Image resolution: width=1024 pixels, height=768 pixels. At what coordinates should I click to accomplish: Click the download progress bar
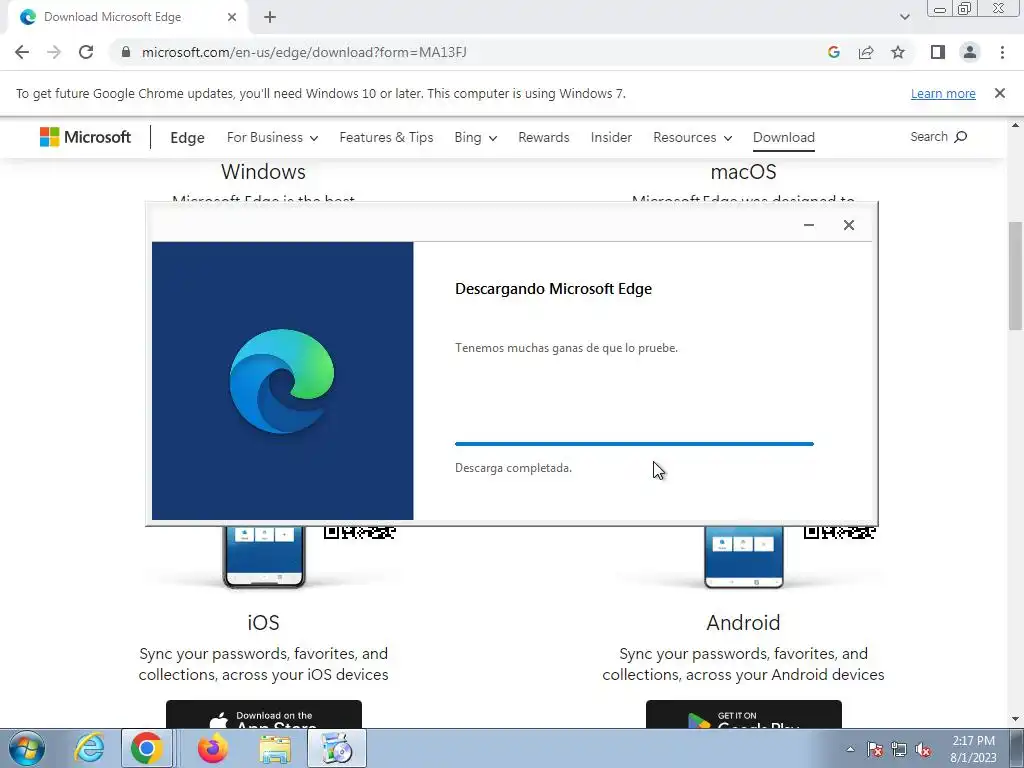[x=634, y=443]
